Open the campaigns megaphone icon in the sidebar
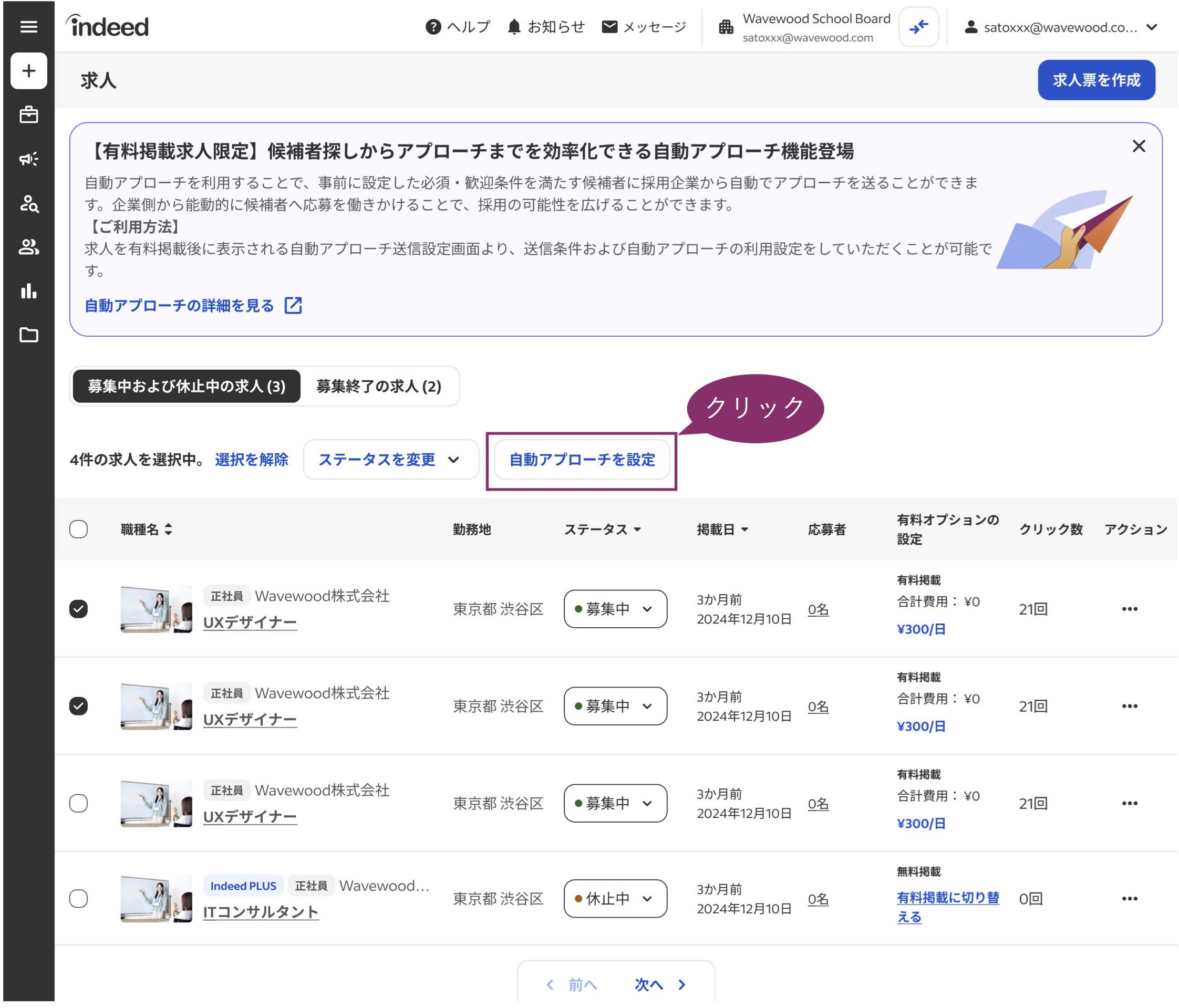This screenshot has height=1008, width=1179. pyautogui.click(x=28, y=159)
